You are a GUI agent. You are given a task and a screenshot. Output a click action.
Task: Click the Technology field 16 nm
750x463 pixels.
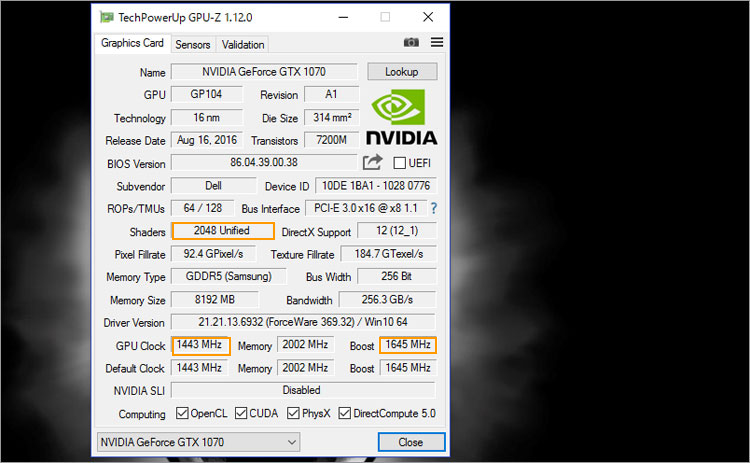pos(207,117)
